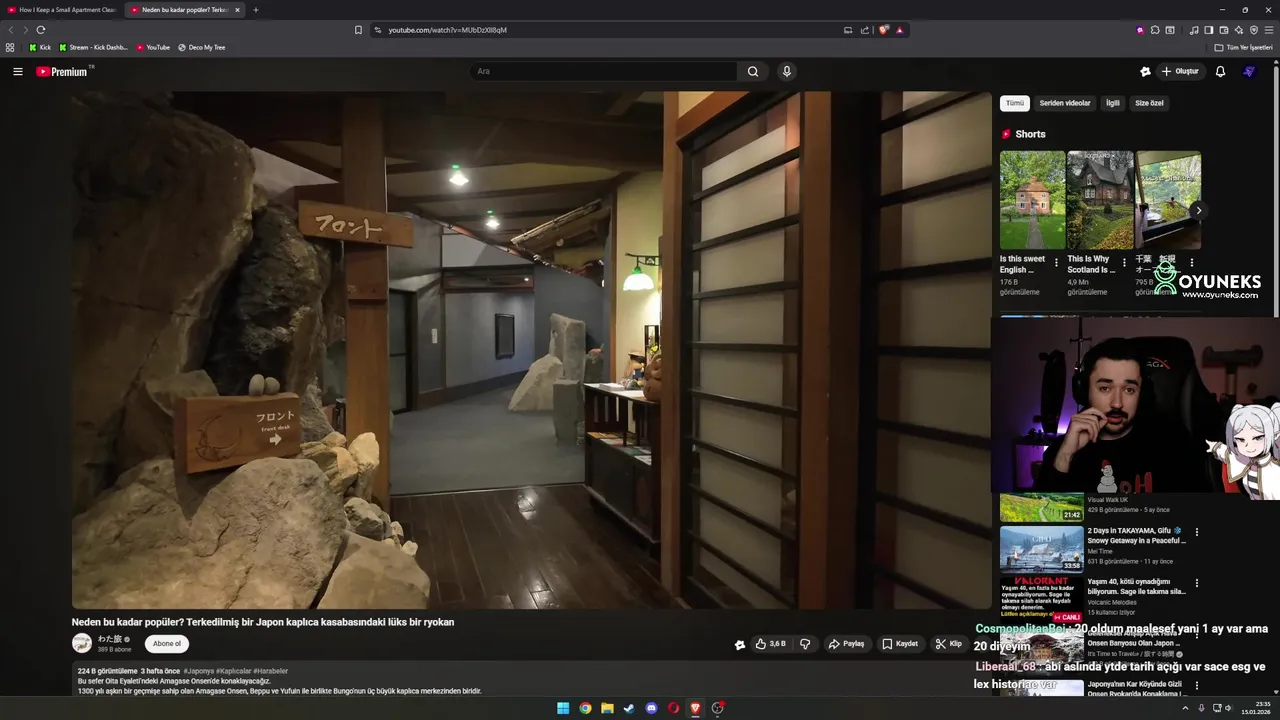The height and width of the screenshot is (720, 1280).
Task: Open the notifications bell
Action: 1220,71
